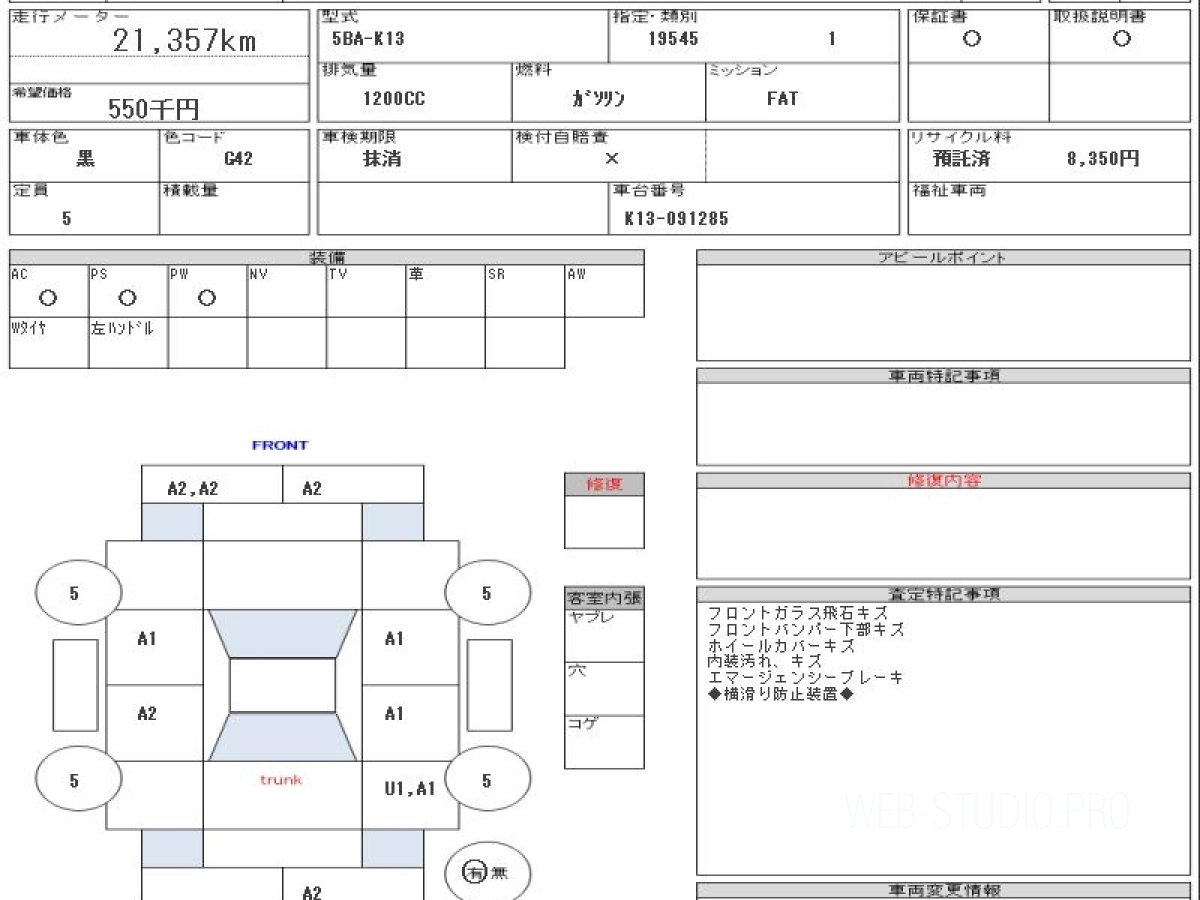Select the 左ハンドル equipment cell
This screenshot has height=900, width=1200.
coord(128,342)
